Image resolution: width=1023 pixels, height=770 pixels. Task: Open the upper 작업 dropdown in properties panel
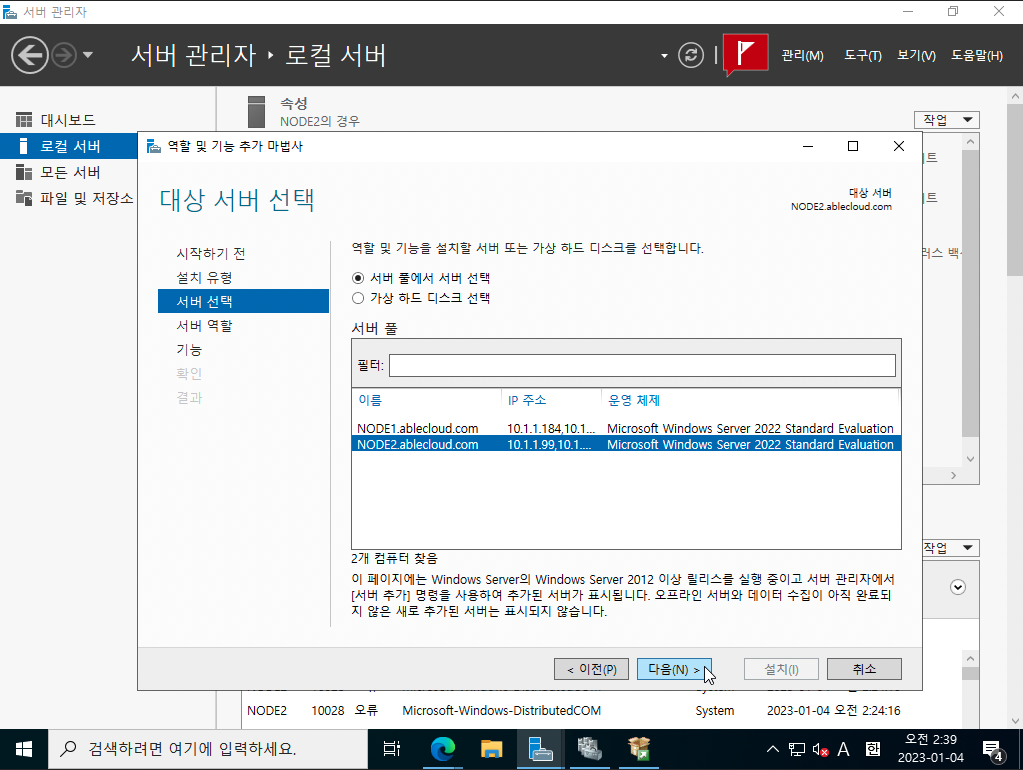pos(947,120)
